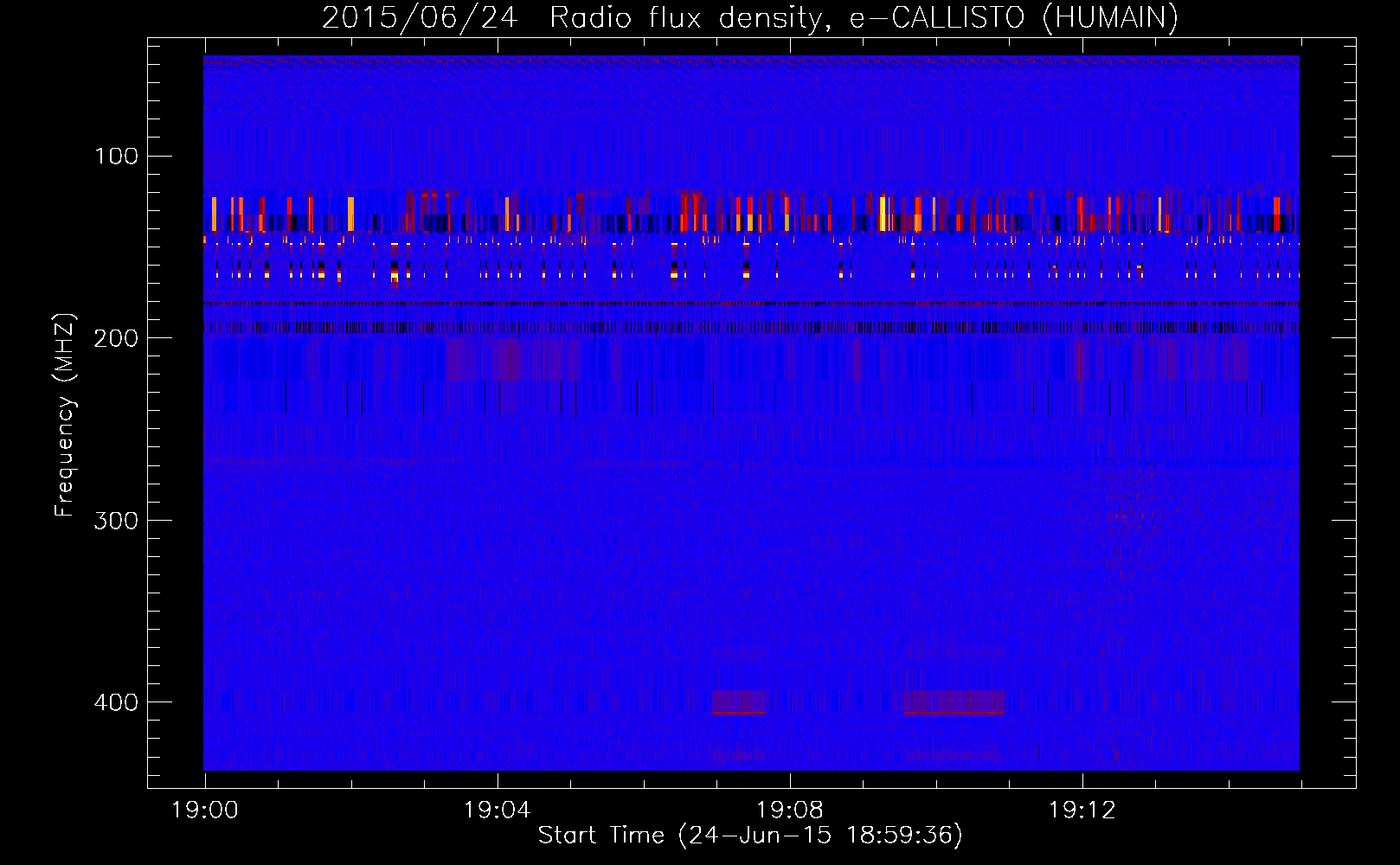
Task: Click the 19:08 time tick label
Action: pos(790,811)
